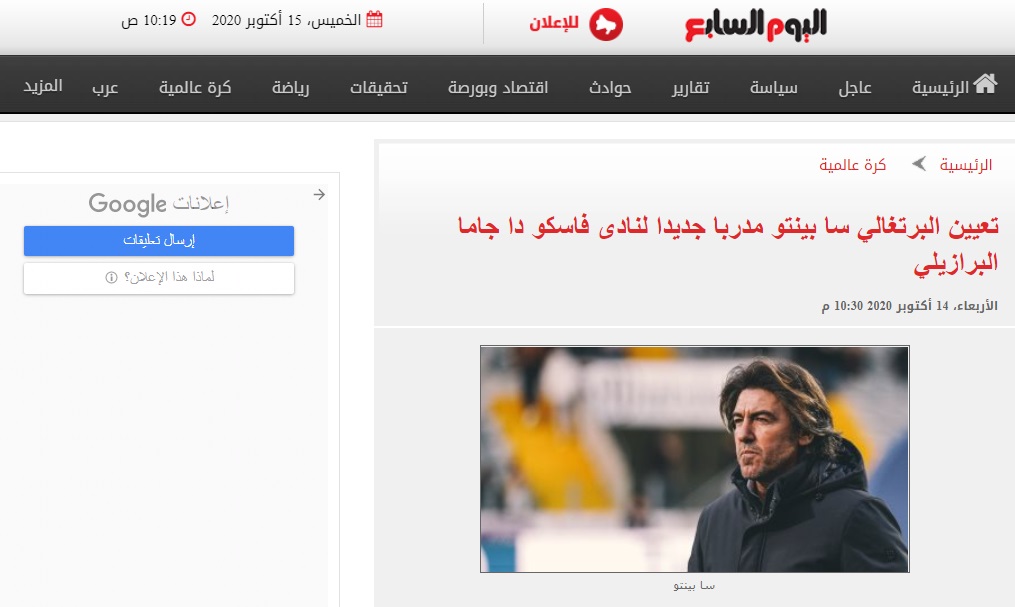Click the breadcrumb arrow separator
1015x607 pixels.
pyautogui.click(x=918, y=164)
